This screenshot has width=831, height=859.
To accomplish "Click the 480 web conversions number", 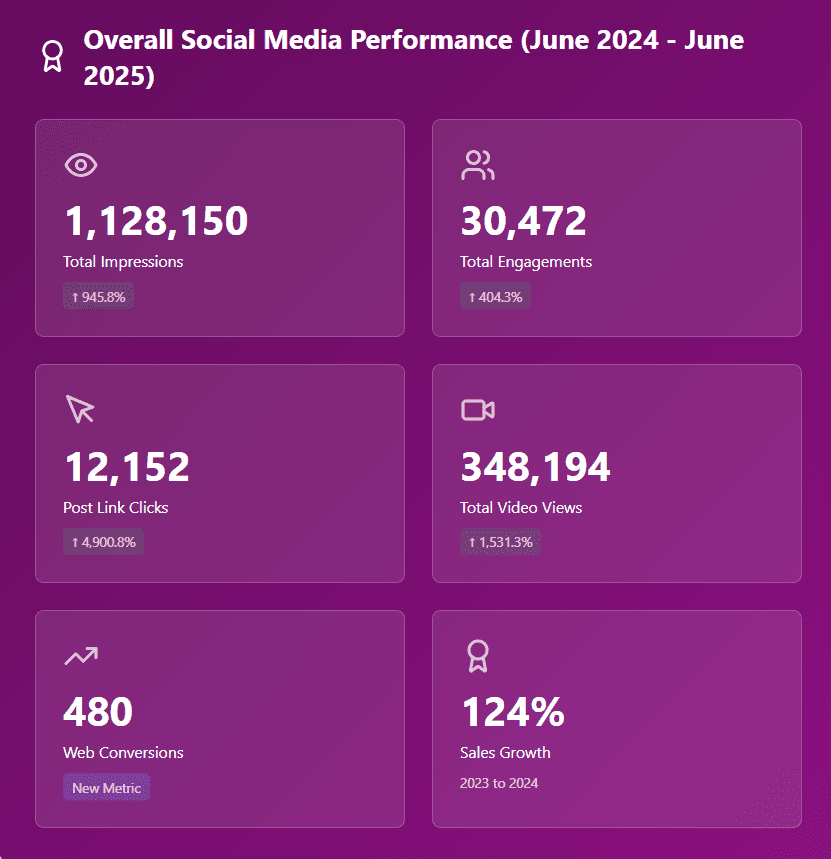I will (98, 712).
